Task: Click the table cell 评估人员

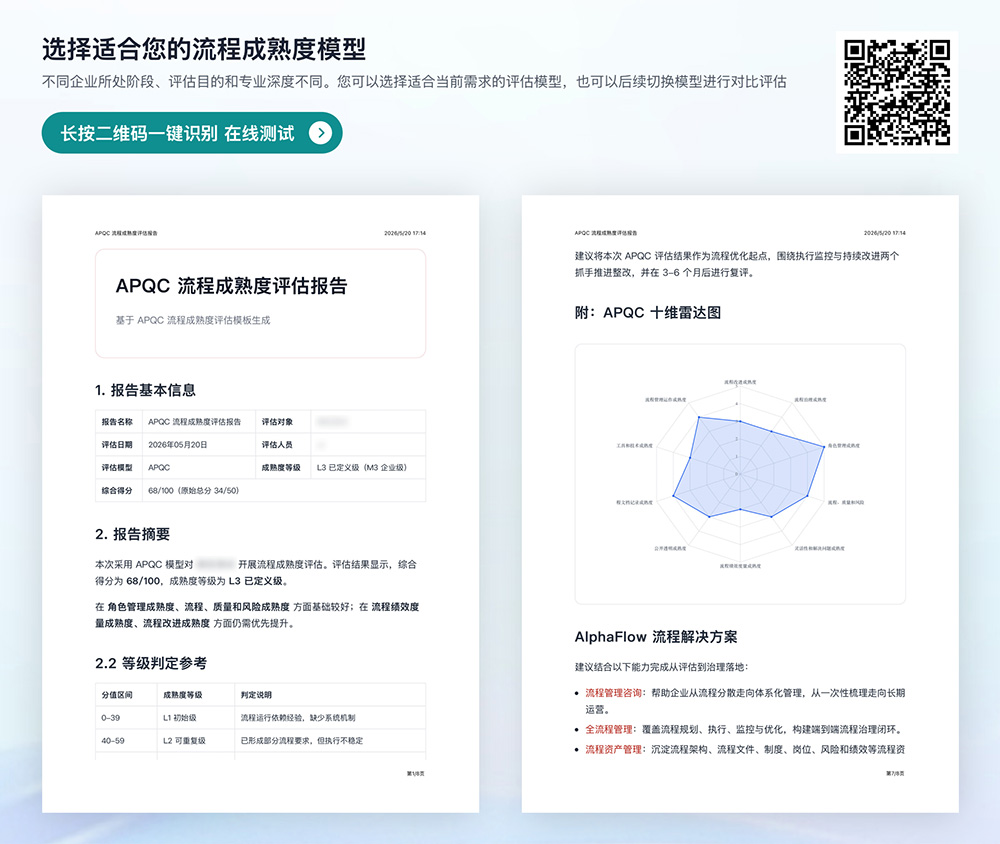Action: [x=283, y=445]
